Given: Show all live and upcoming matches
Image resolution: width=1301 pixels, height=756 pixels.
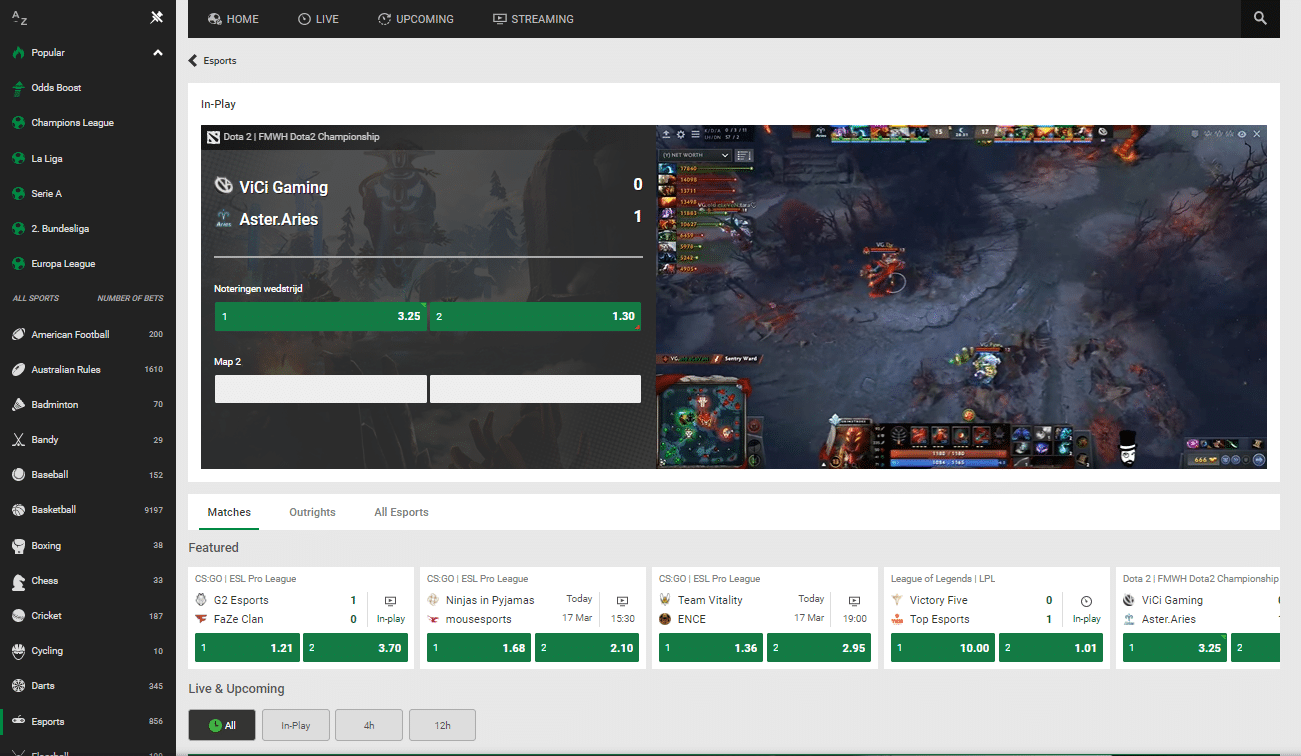Looking at the screenshot, I should 222,725.
